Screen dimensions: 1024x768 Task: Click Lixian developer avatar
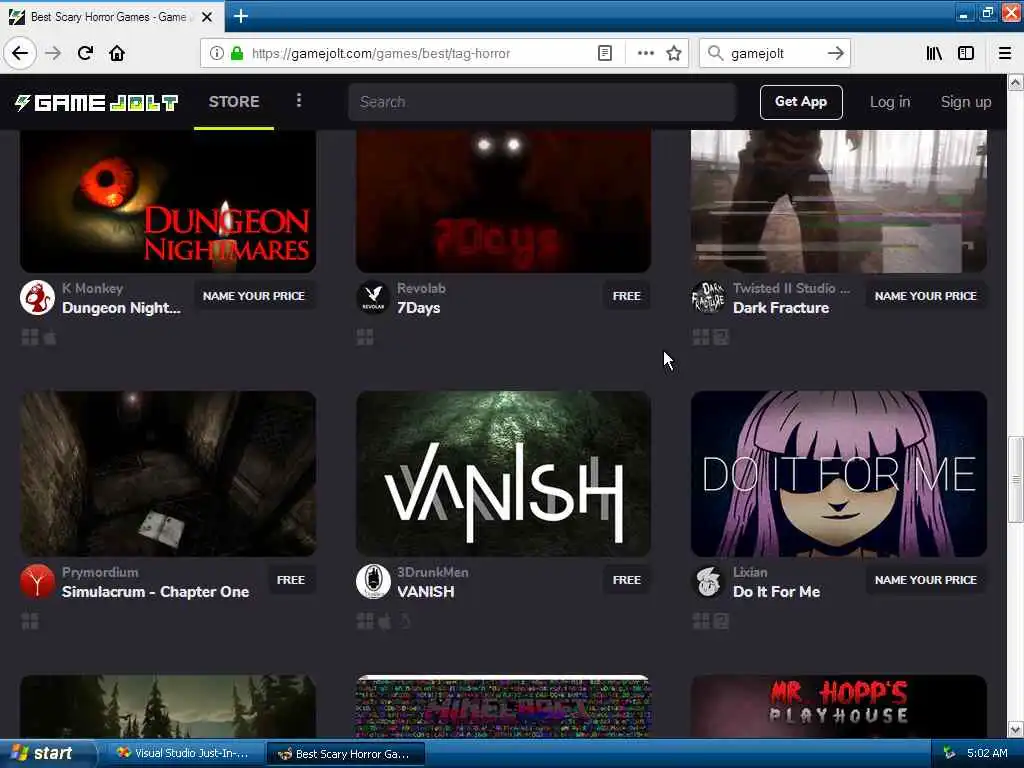point(709,581)
